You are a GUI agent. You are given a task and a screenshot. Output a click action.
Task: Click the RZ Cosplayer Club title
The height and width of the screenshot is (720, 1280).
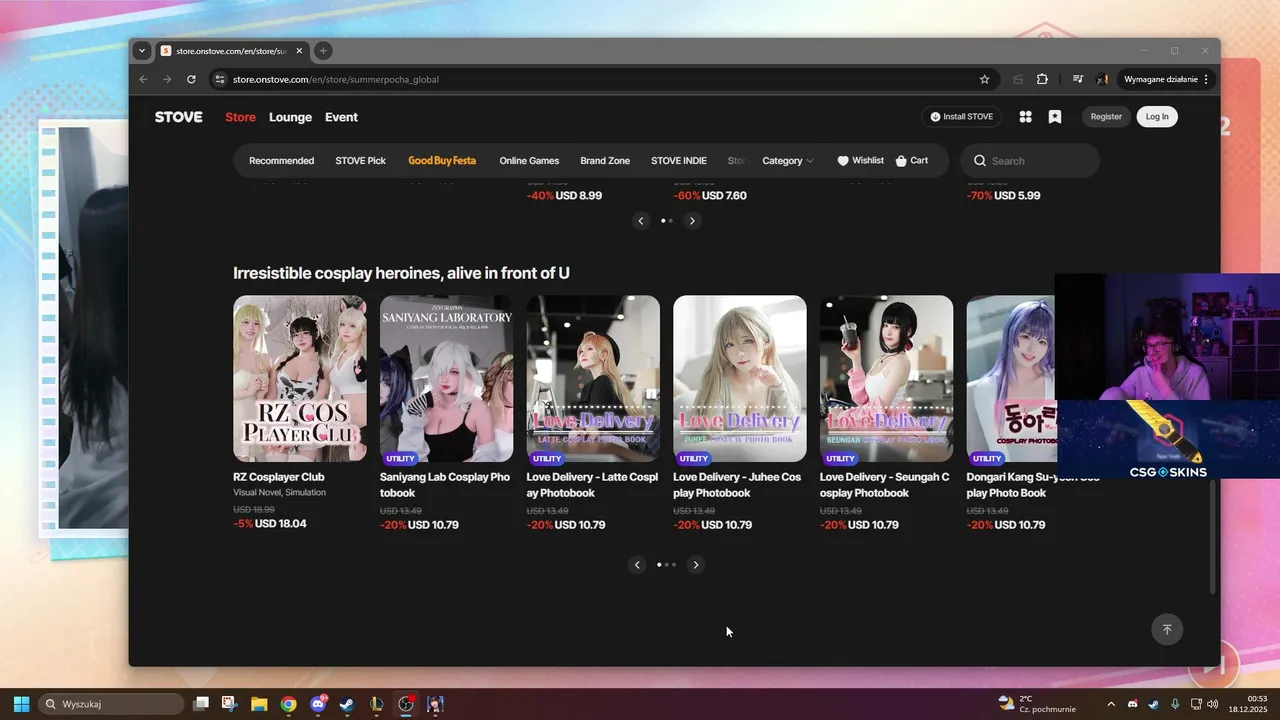pos(279,477)
